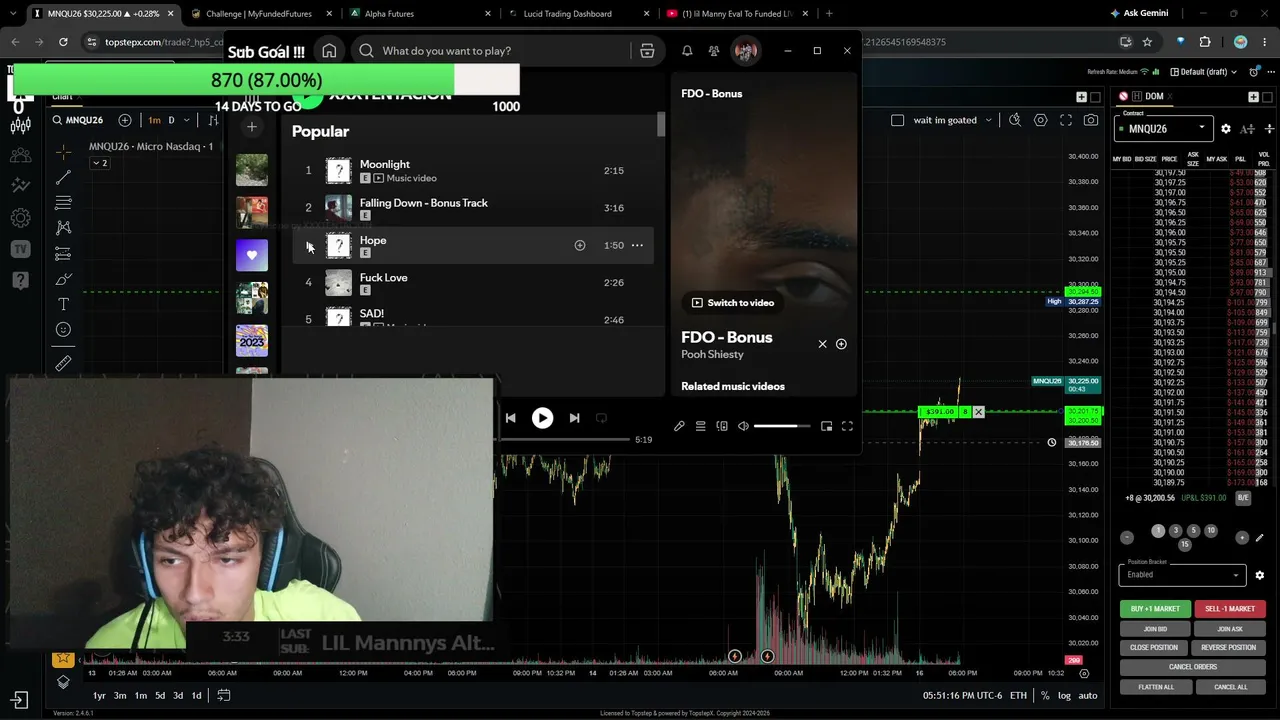This screenshot has height=720, width=1280.
Task: Expand the indicators legend showing 2
Action: pyautogui.click(x=99, y=163)
